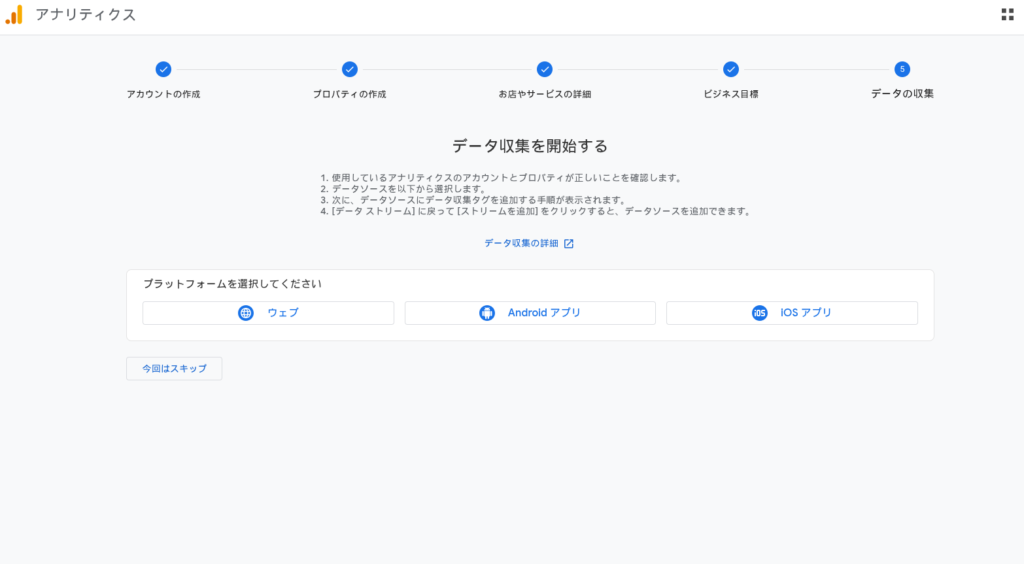The height and width of the screenshot is (564, 1024).
Task: Click the globe icon for ウェブ platform
Action: [x=246, y=313]
